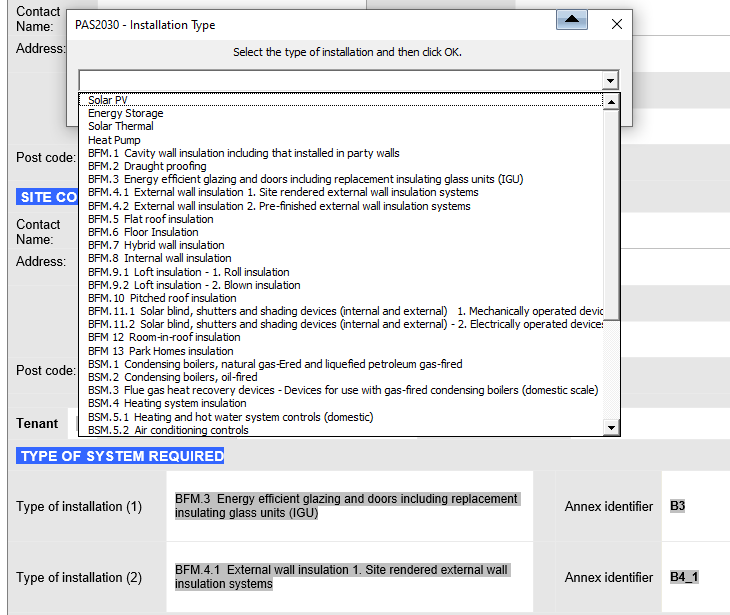This screenshot has height=615, width=730.
Task: Choose BFM.2 Draught proofing
Action: click(x=147, y=166)
